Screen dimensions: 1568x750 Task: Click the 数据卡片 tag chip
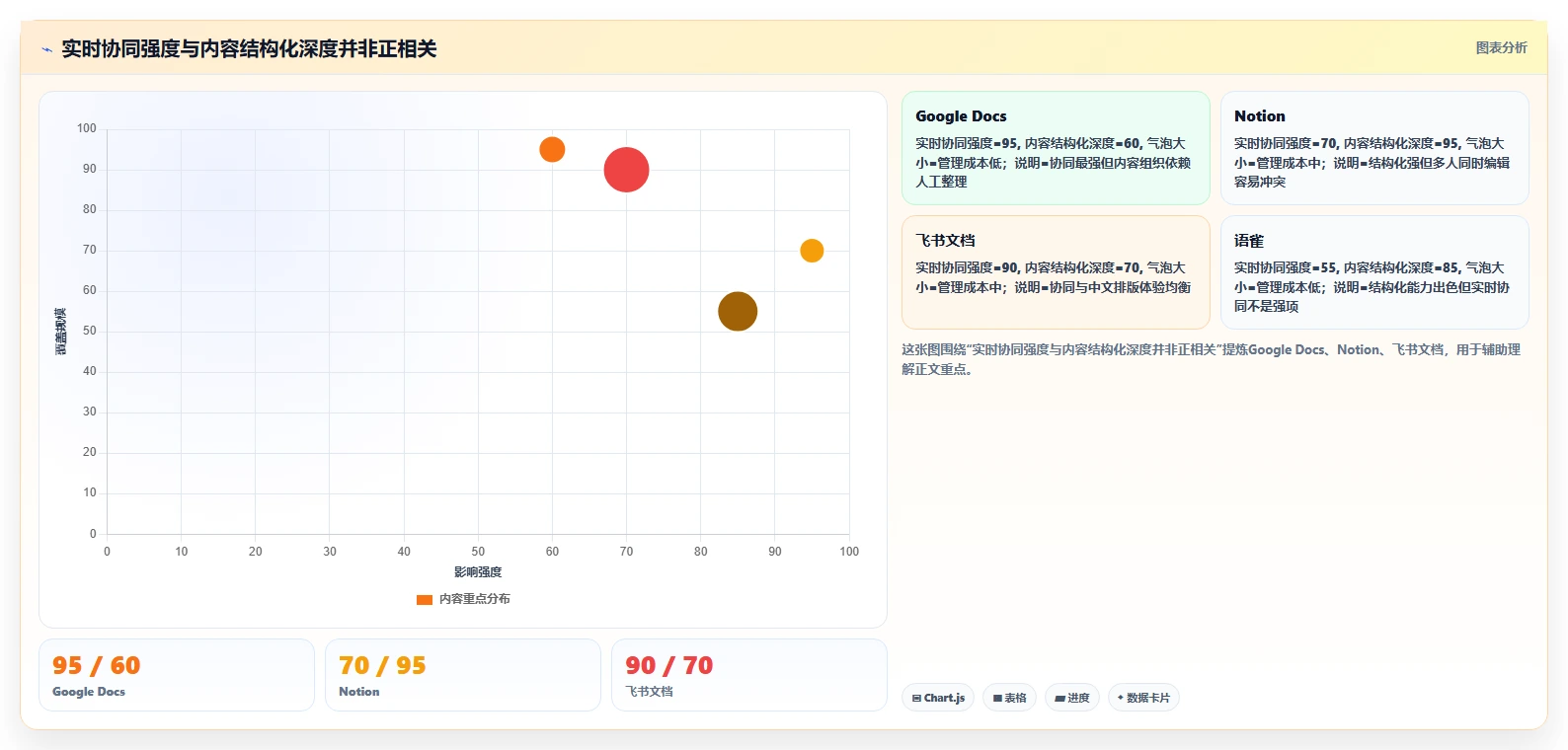[1143, 698]
